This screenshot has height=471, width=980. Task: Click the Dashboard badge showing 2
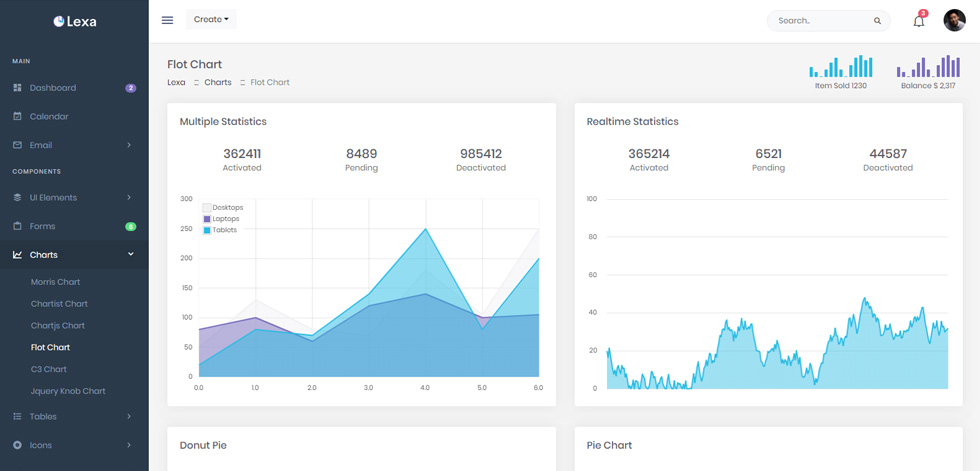131,88
